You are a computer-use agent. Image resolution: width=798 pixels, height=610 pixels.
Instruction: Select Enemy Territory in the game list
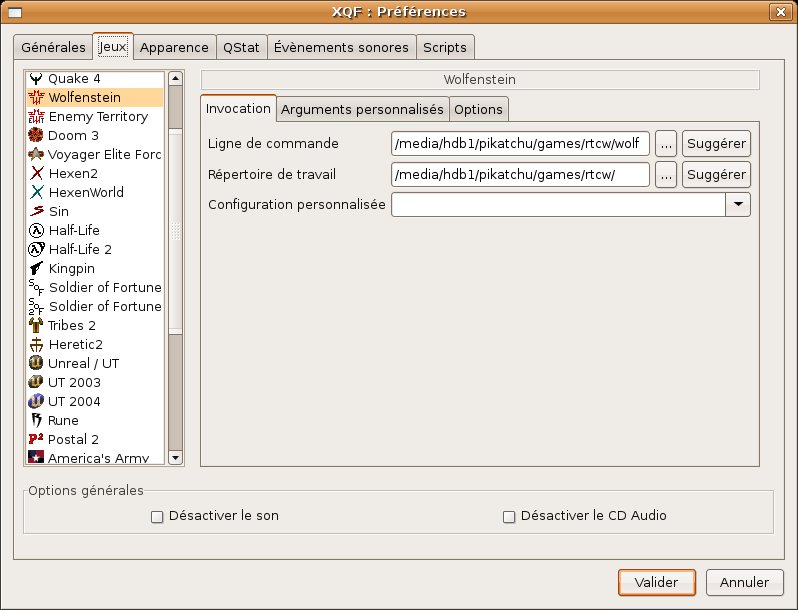98,117
